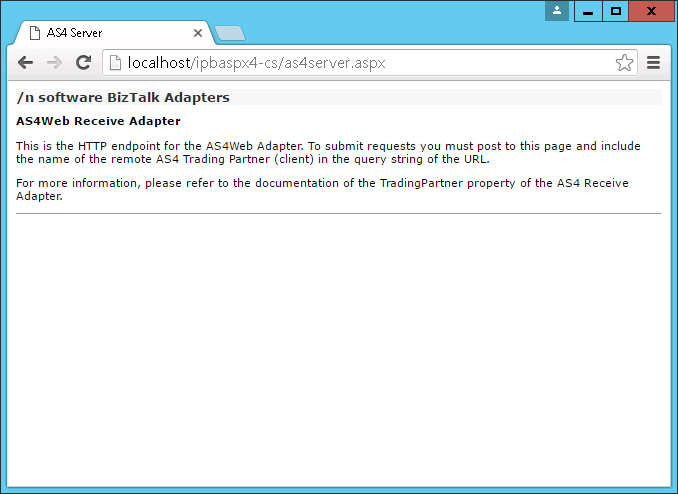Open a new tab
Screen dimensions: 678x494
(230, 33)
